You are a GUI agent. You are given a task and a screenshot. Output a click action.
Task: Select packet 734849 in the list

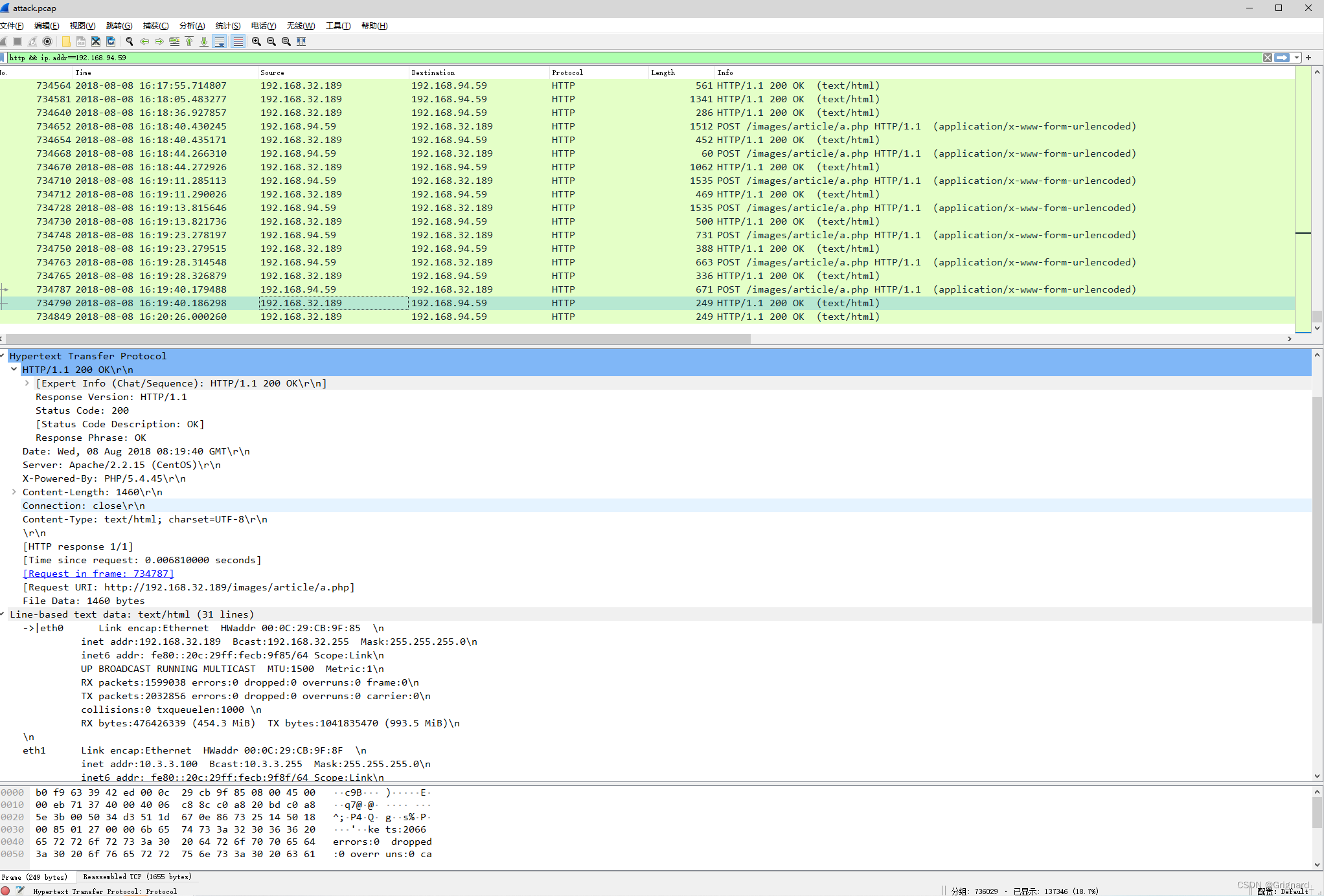647,317
